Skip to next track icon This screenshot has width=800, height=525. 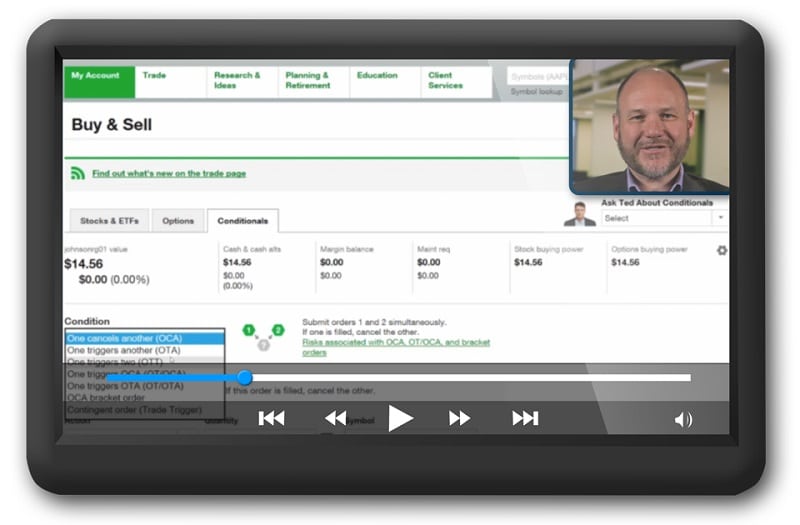(525, 419)
